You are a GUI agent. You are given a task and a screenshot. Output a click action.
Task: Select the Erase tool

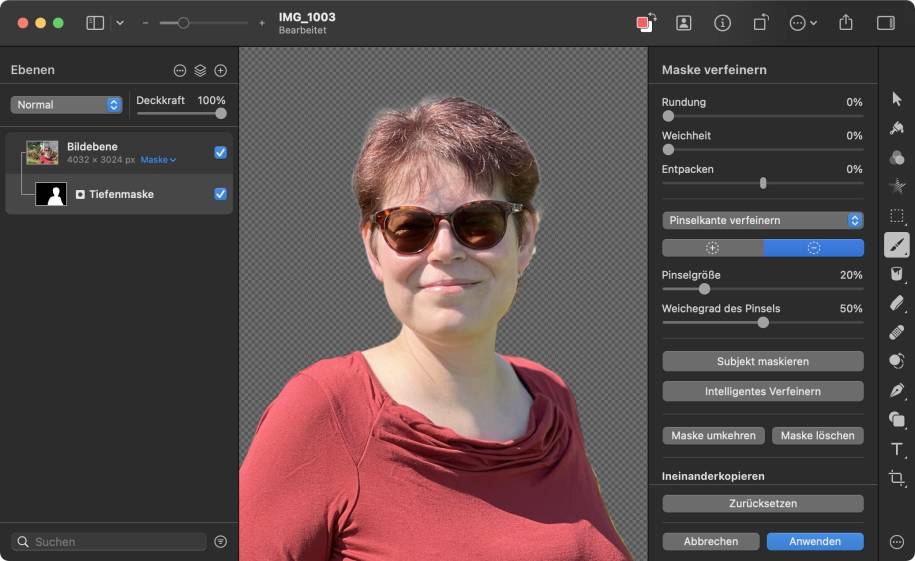click(x=897, y=303)
